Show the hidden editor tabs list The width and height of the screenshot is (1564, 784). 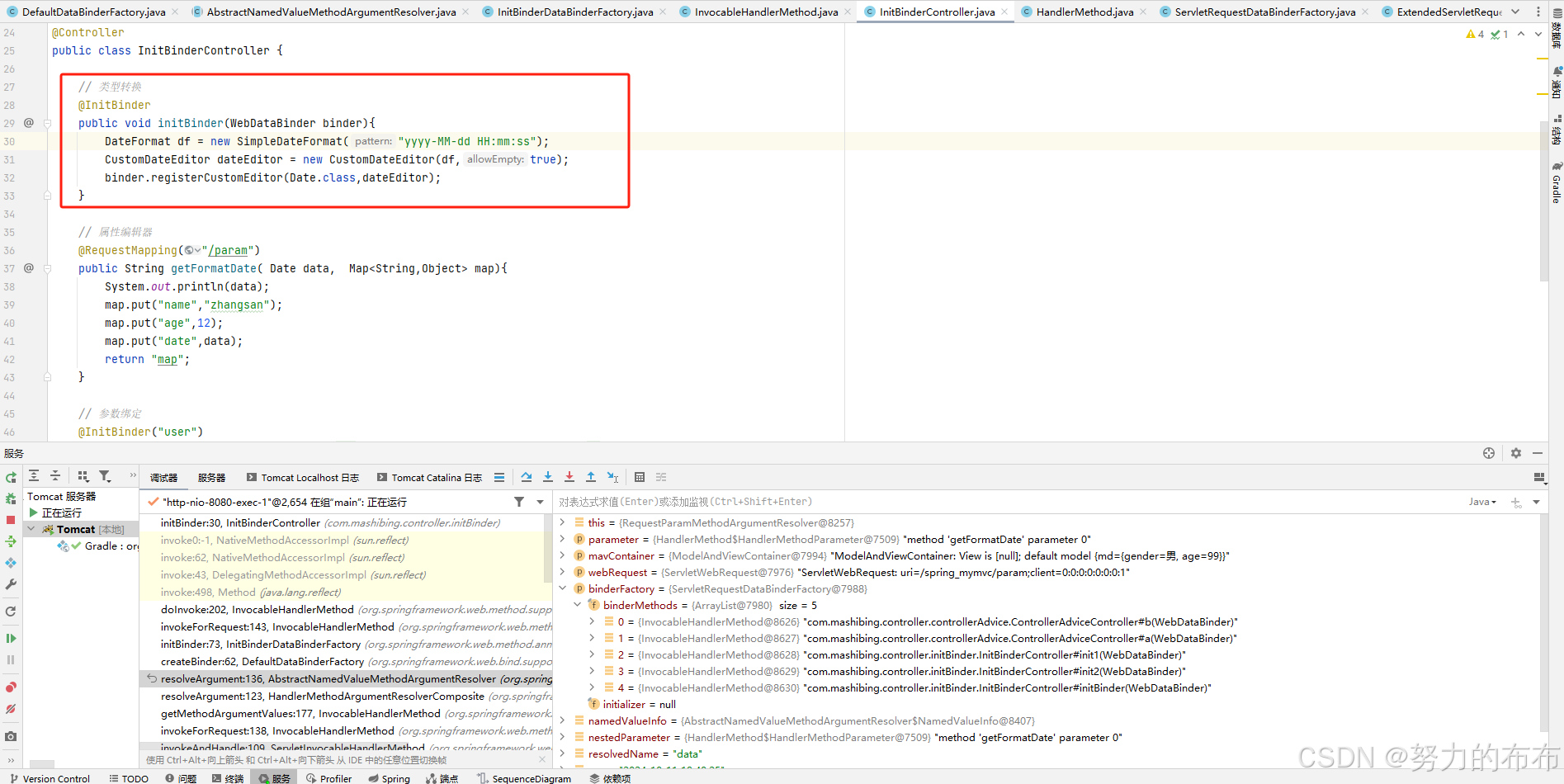(x=1515, y=12)
